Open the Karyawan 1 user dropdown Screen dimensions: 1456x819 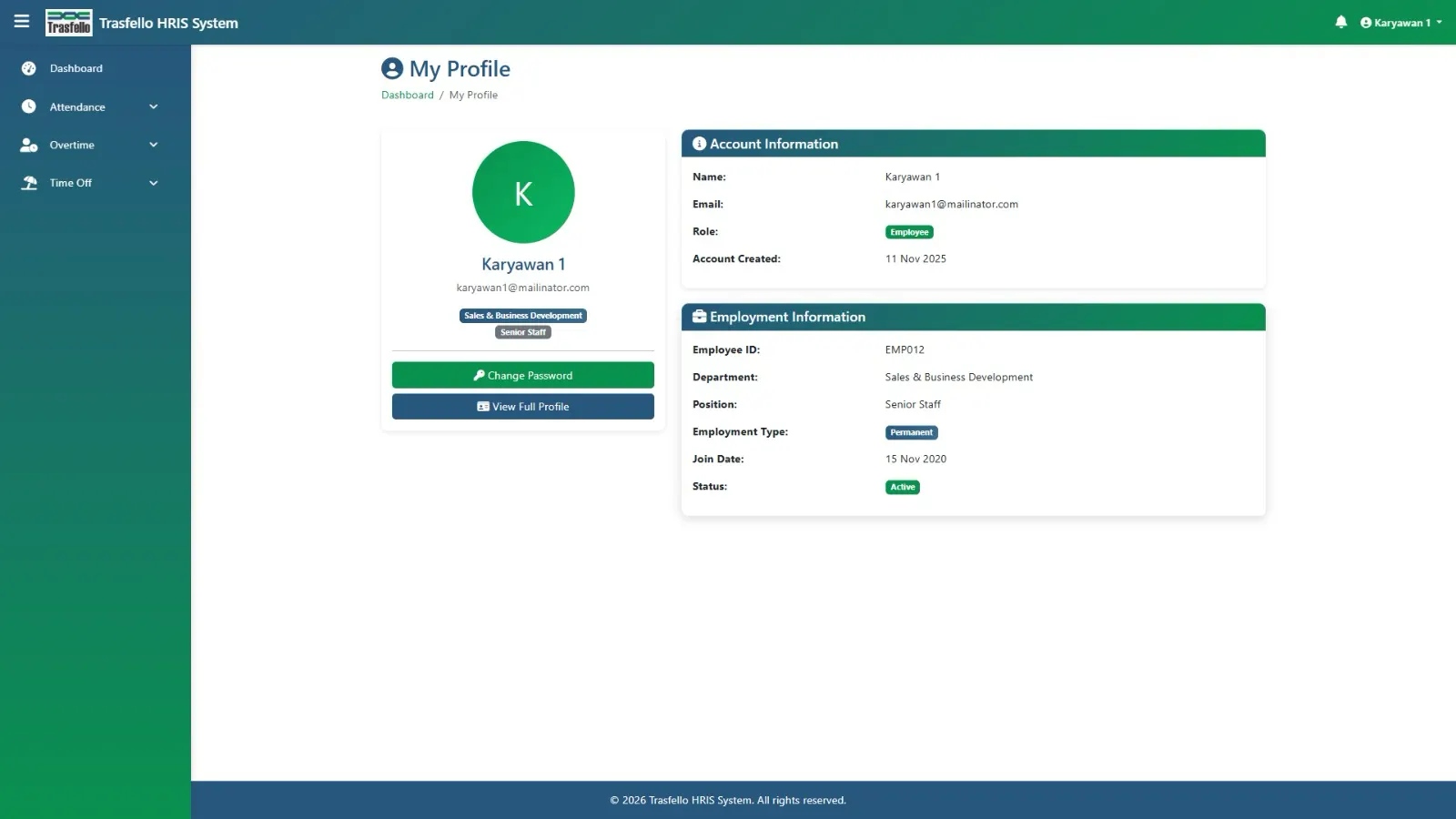coord(1400,23)
